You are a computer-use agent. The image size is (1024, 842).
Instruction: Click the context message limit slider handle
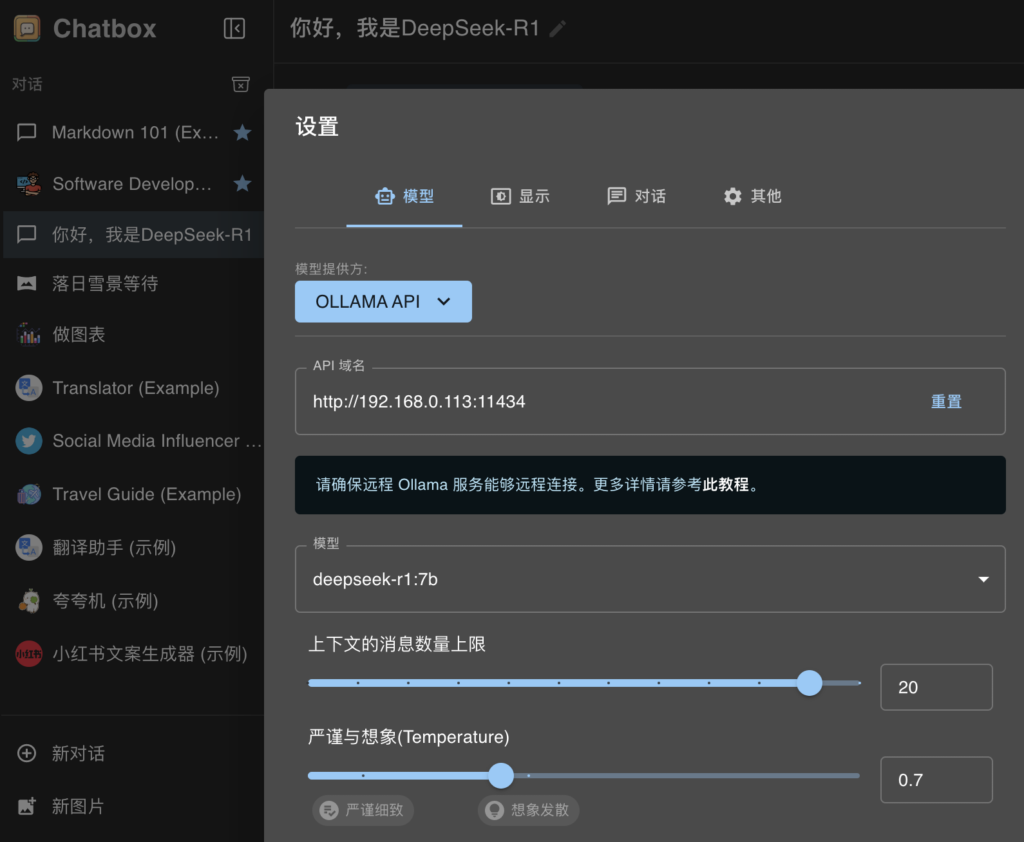(810, 683)
